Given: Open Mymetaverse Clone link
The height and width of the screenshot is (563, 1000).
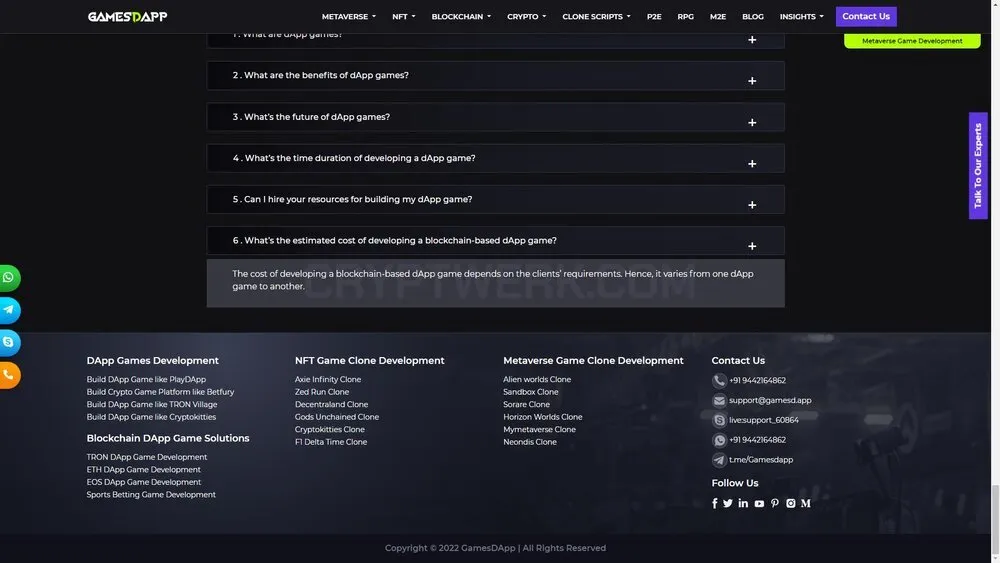Looking at the screenshot, I should [540, 430].
